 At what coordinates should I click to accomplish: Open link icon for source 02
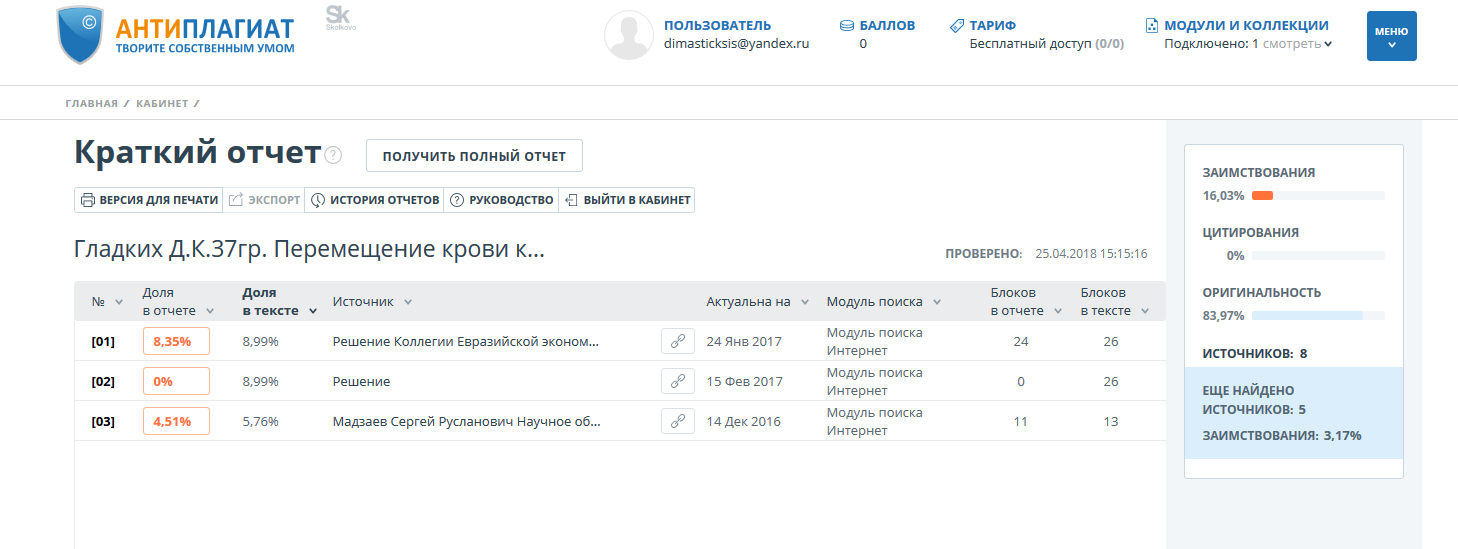pyautogui.click(x=677, y=381)
